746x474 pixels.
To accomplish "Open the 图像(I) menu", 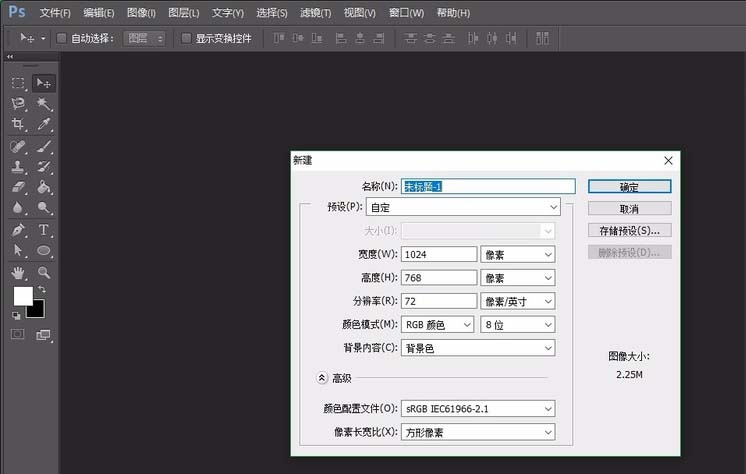I will 141,13.
